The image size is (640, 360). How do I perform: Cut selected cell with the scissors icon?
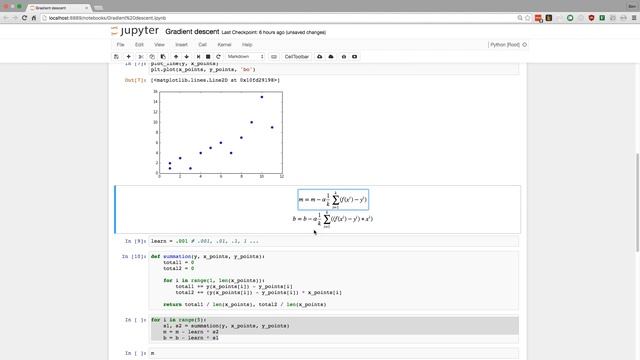tap(141, 57)
